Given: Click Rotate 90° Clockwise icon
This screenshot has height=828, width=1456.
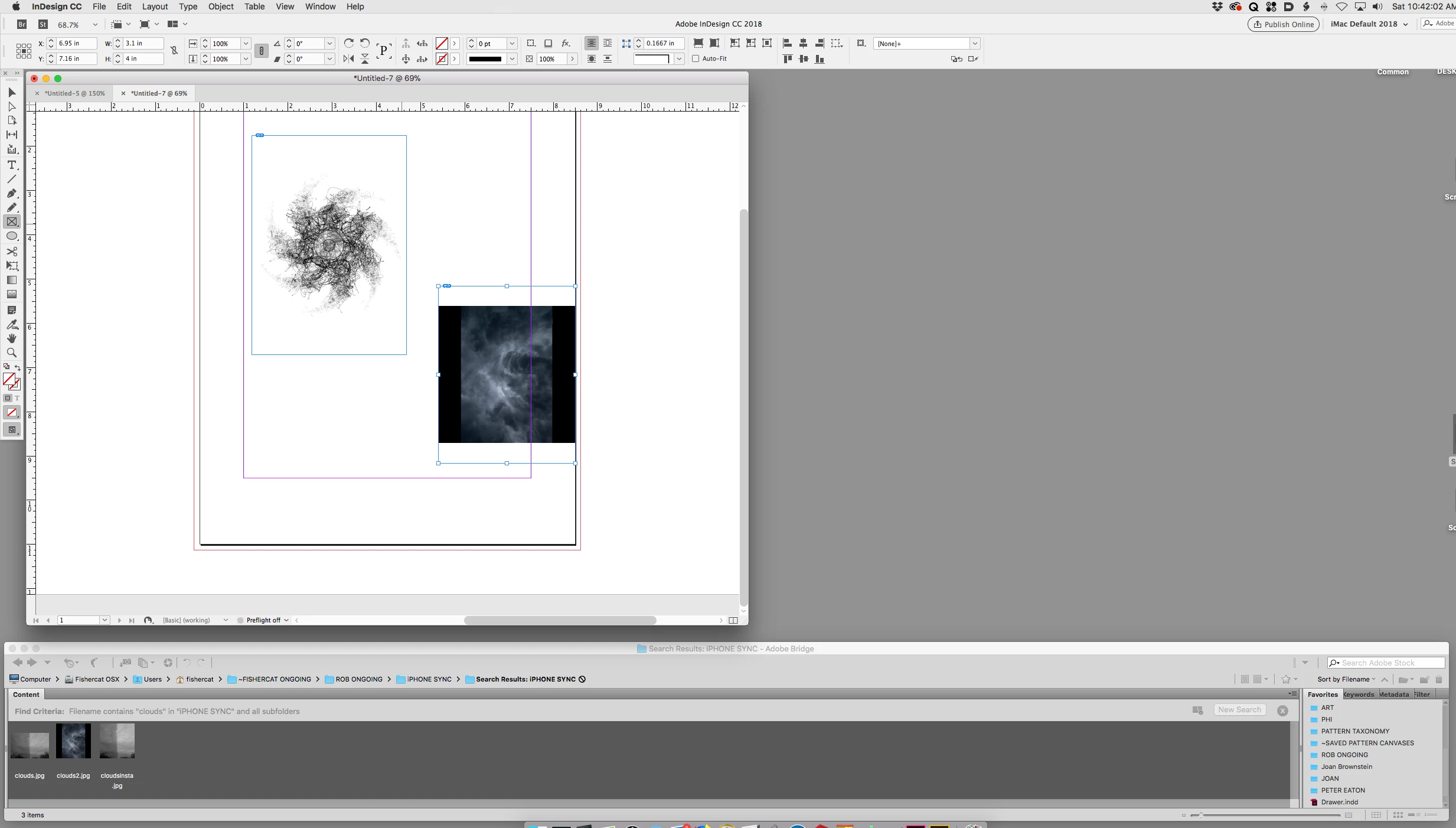Looking at the screenshot, I should coord(349,43).
